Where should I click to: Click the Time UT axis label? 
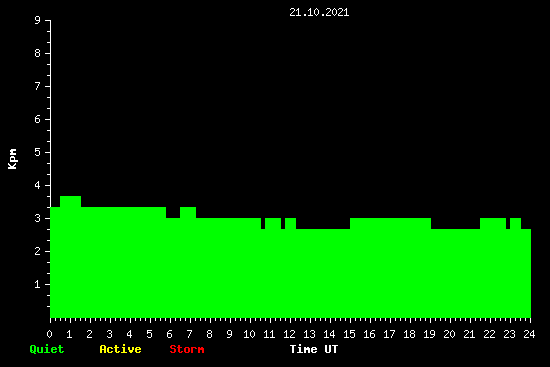pos(314,349)
